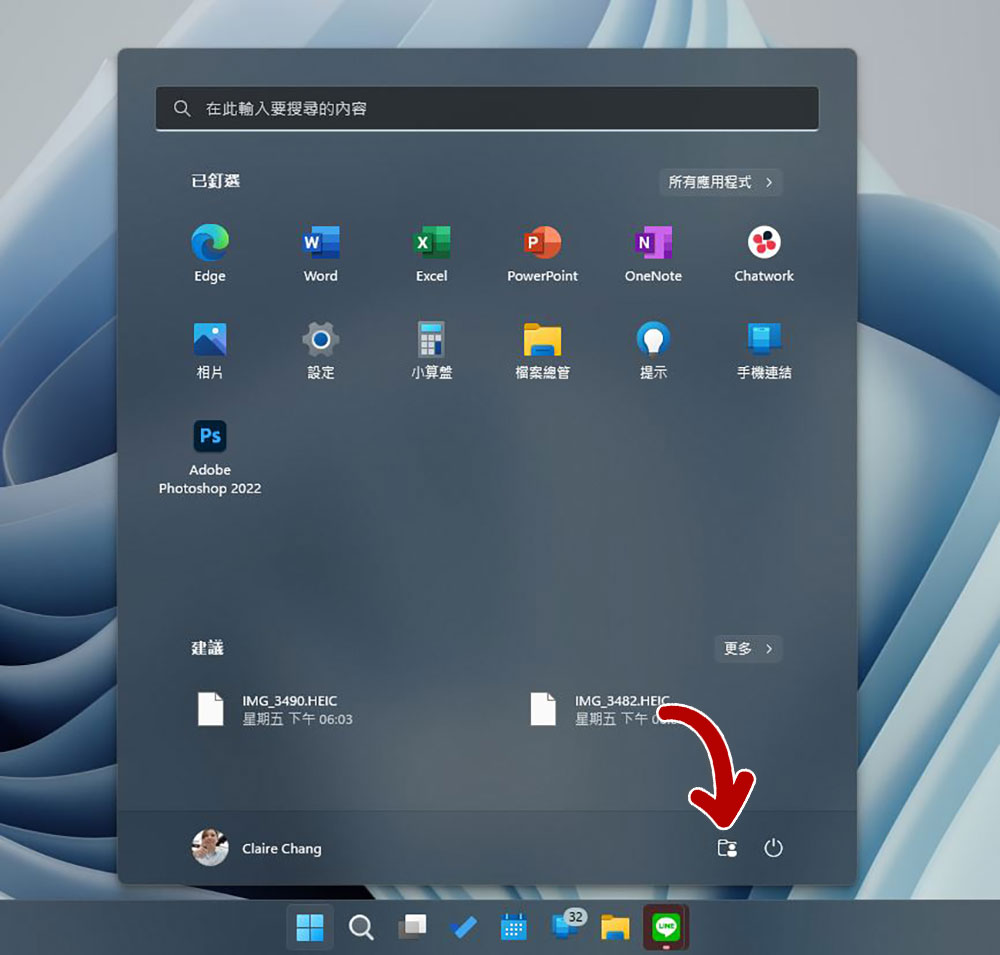Viewport: 1000px width, 955px height.
Task: Launch Adobe Photoshop 2022
Action: click(x=210, y=457)
